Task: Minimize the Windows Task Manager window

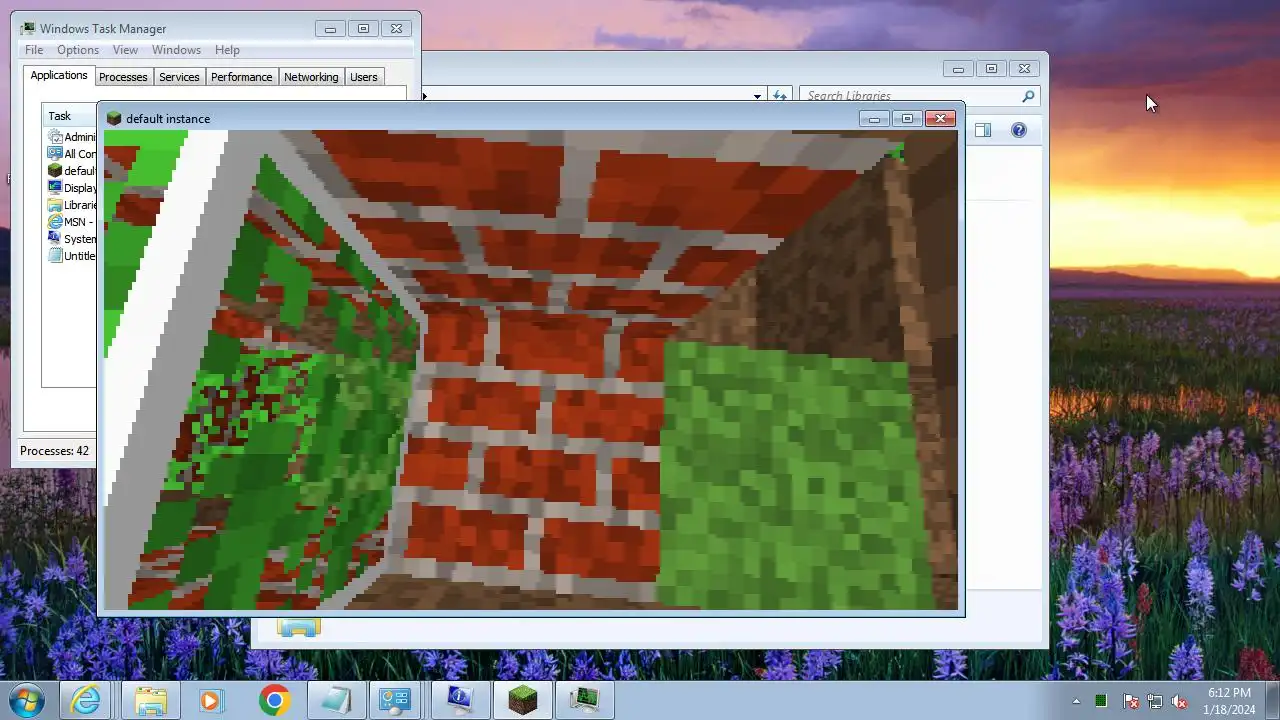Action: 330,29
